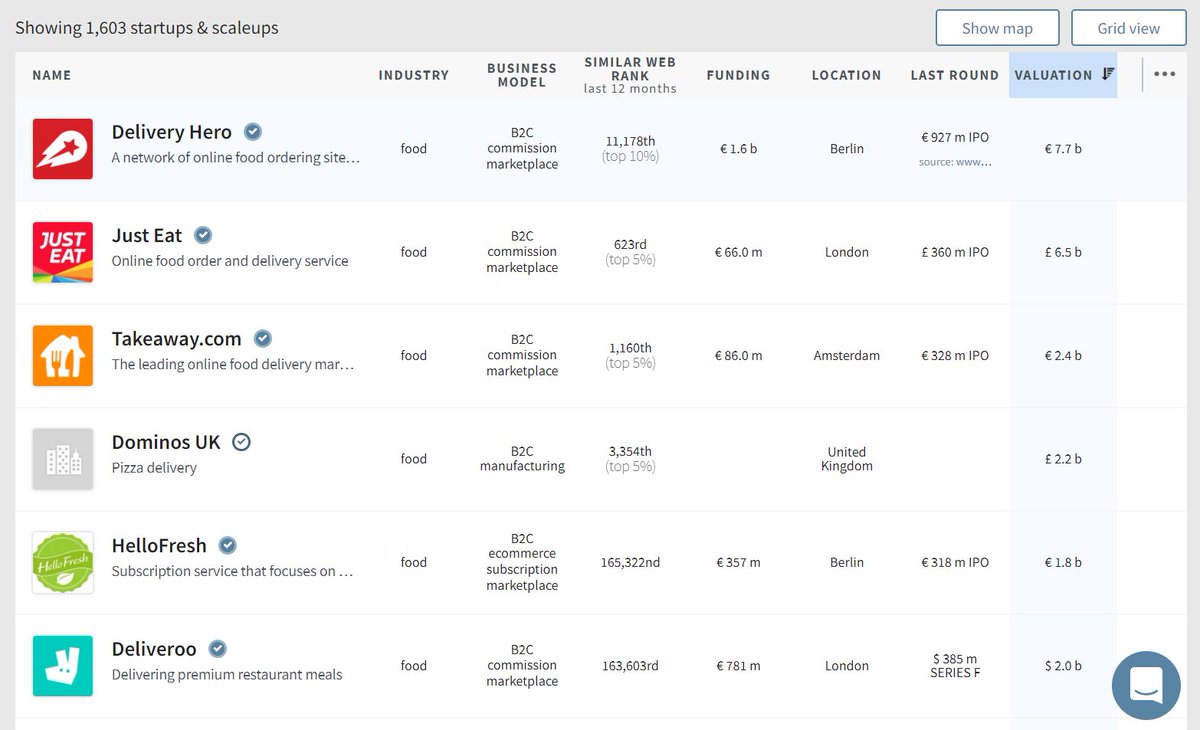Screen dimensions: 1200x730
Task: Open the three-dots column options menu
Action: point(1165,74)
